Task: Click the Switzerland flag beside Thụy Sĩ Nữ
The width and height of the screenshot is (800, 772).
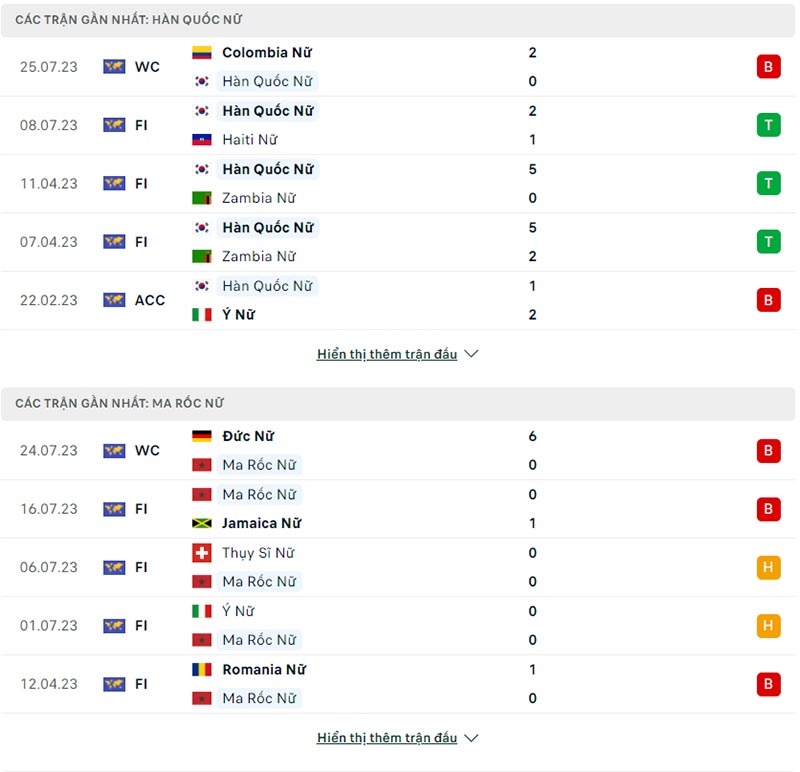Action: click(x=202, y=553)
